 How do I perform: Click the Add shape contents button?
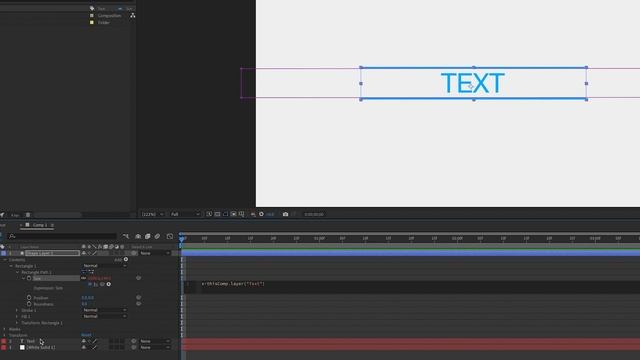click(126, 259)
